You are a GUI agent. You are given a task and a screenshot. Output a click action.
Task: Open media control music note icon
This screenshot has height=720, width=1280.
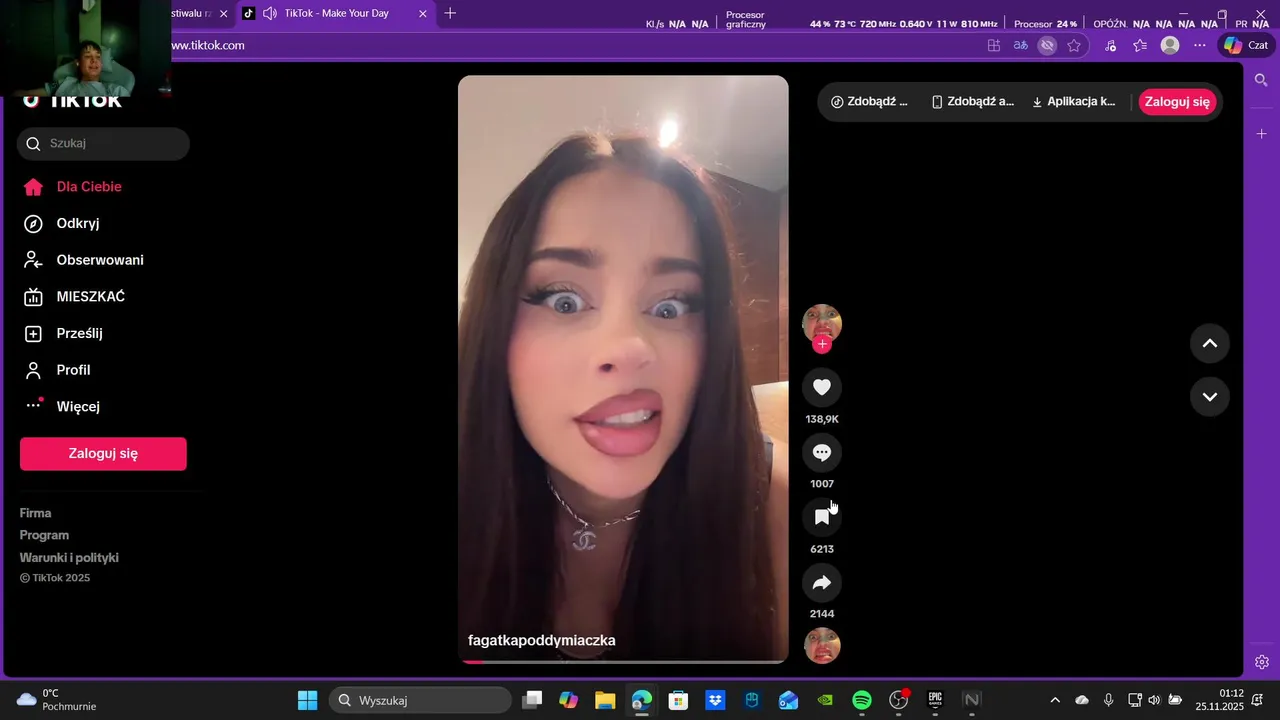pos(1111,45)
